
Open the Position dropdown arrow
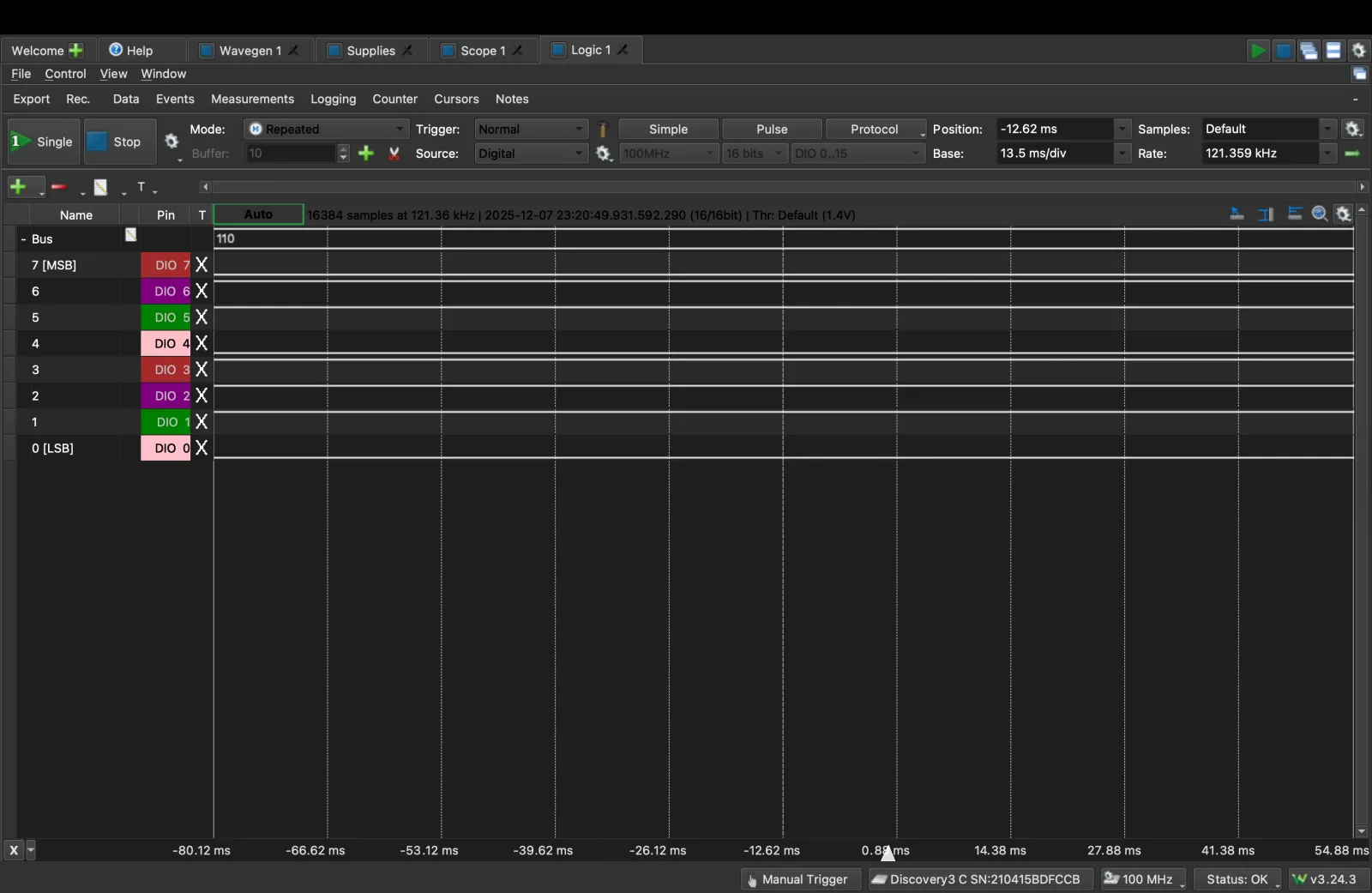coord(1122,130)
